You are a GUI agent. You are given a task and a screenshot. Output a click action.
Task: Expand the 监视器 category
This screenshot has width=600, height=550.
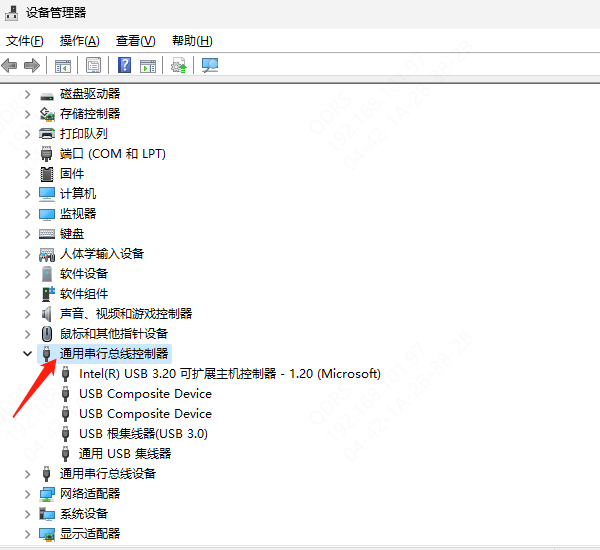(x=28, y=214)
